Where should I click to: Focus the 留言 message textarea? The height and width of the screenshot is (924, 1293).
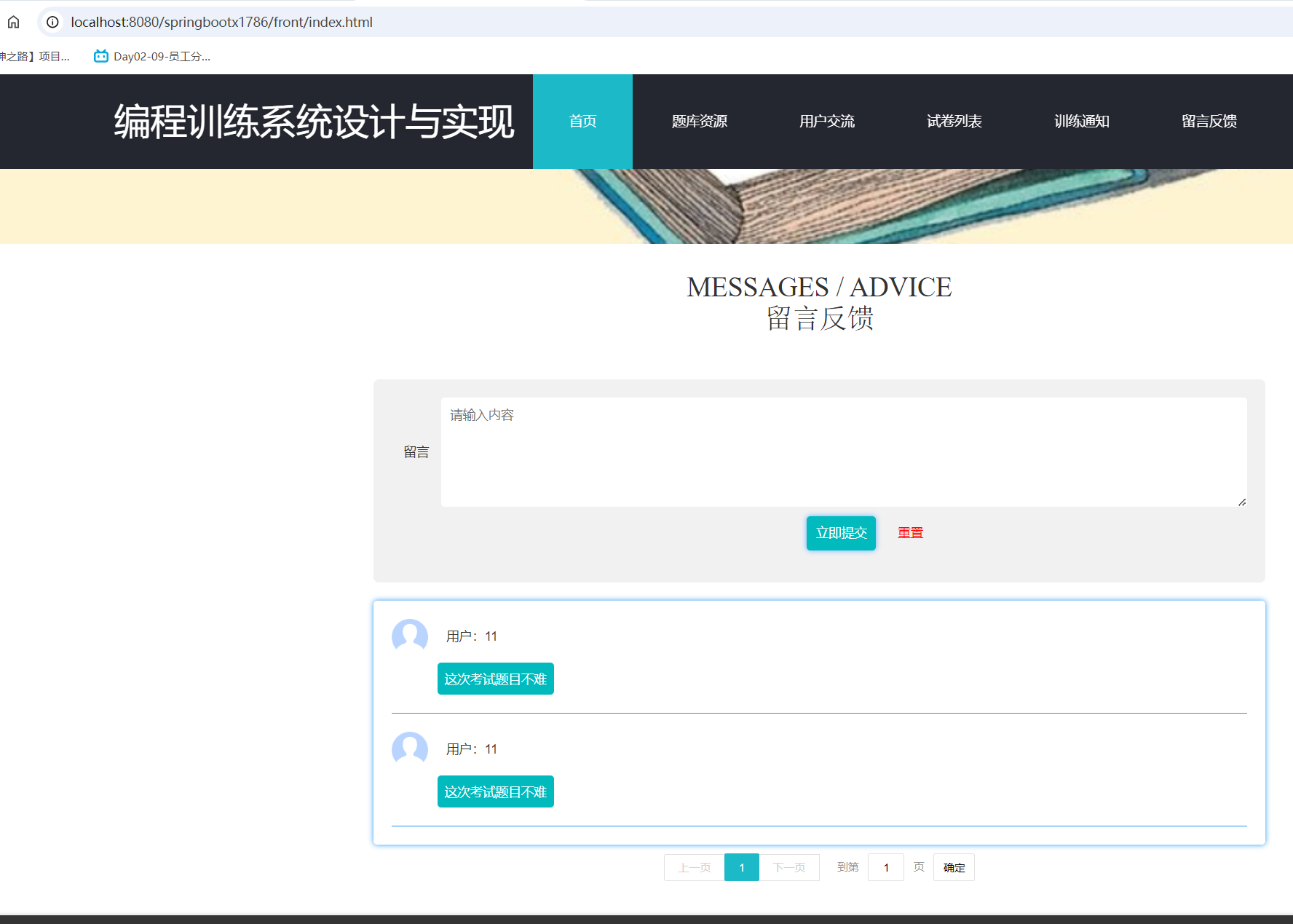coord(843,451)
